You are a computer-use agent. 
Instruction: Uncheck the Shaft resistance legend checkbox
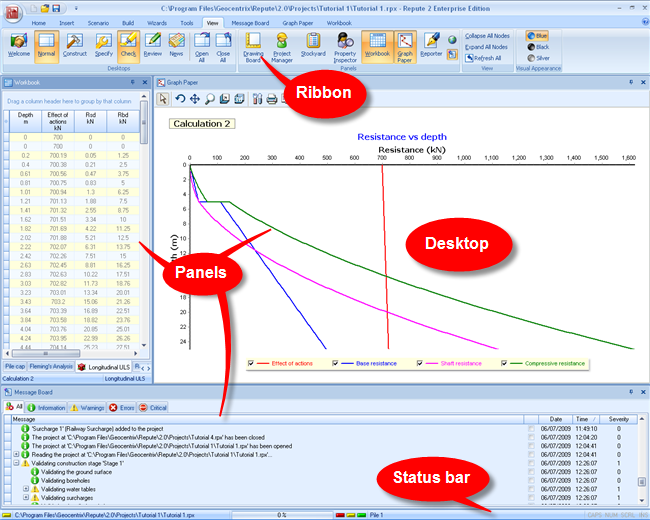pyautogui.click(x=420, y=363)
